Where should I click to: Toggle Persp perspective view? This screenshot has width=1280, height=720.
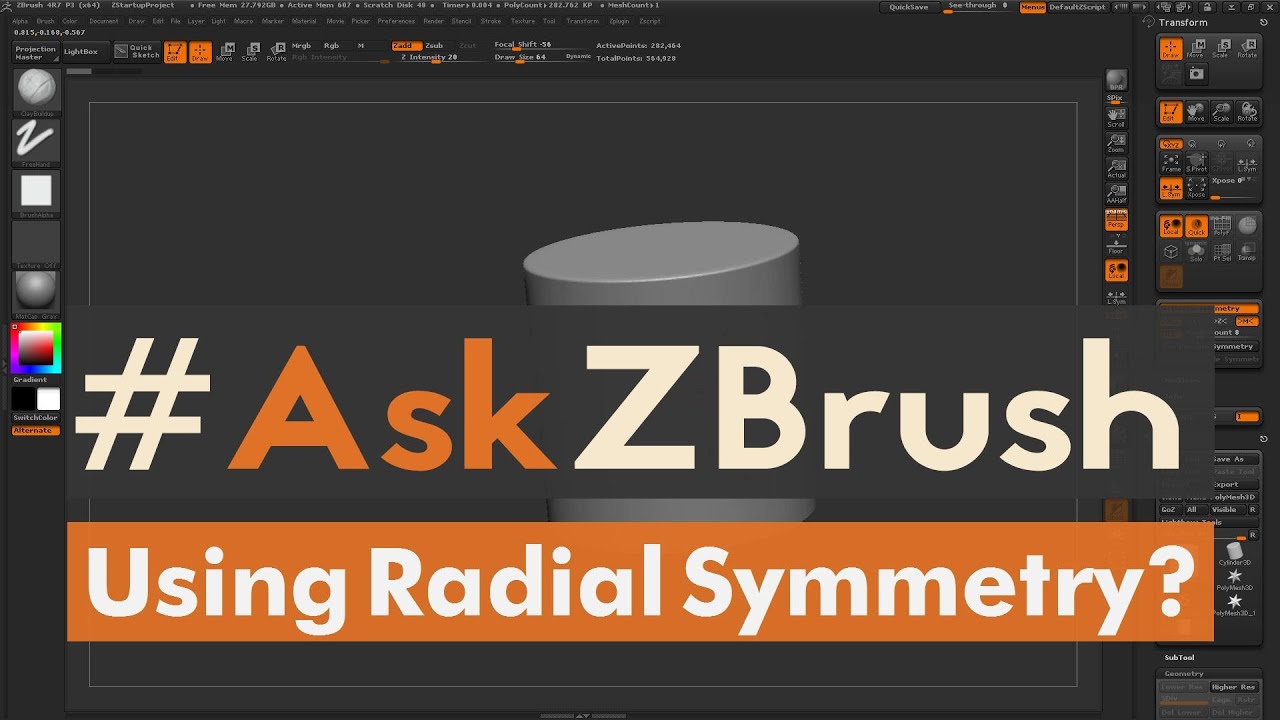1116,219
